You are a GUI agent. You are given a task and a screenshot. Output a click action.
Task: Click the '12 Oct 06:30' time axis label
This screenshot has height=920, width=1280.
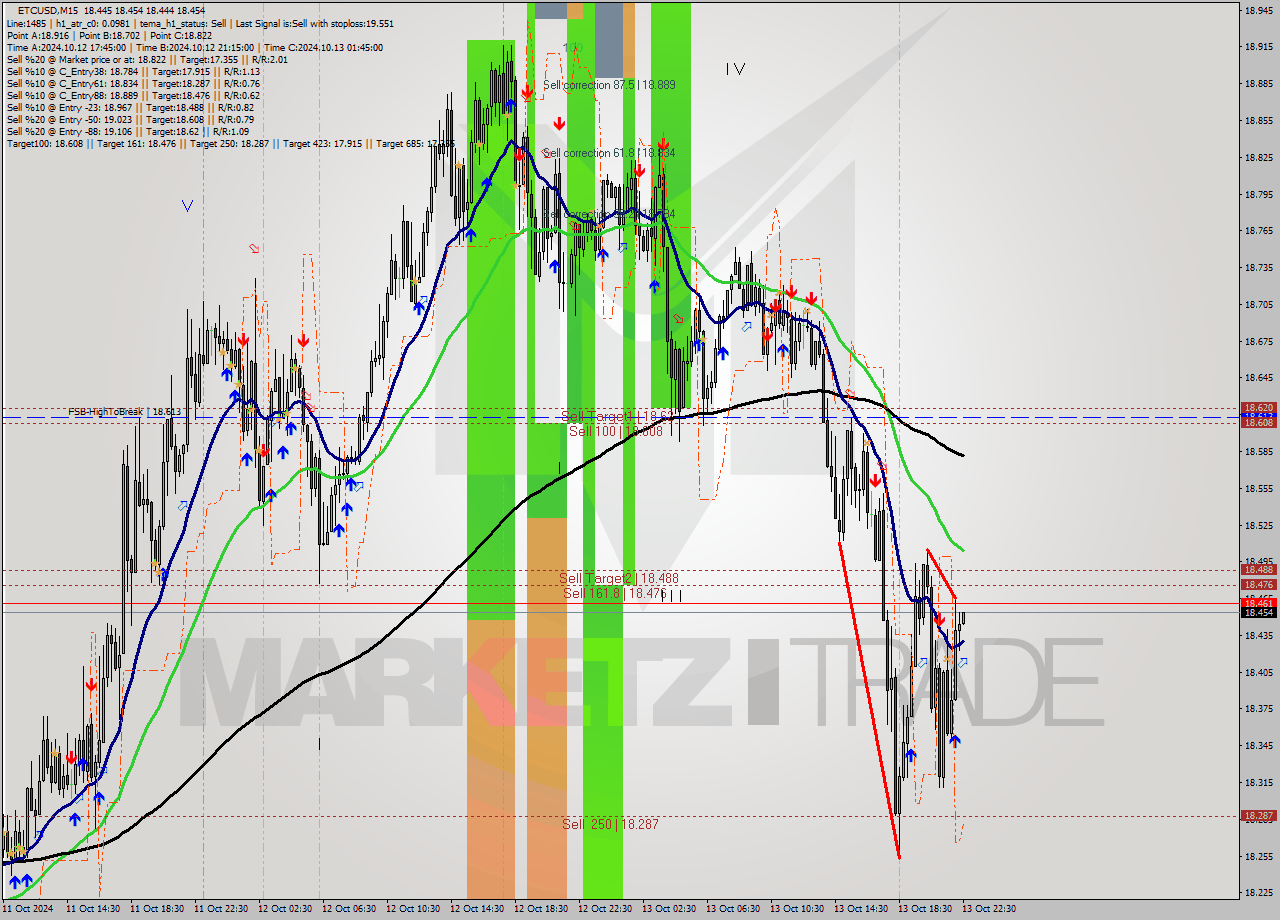click(349, 909)
